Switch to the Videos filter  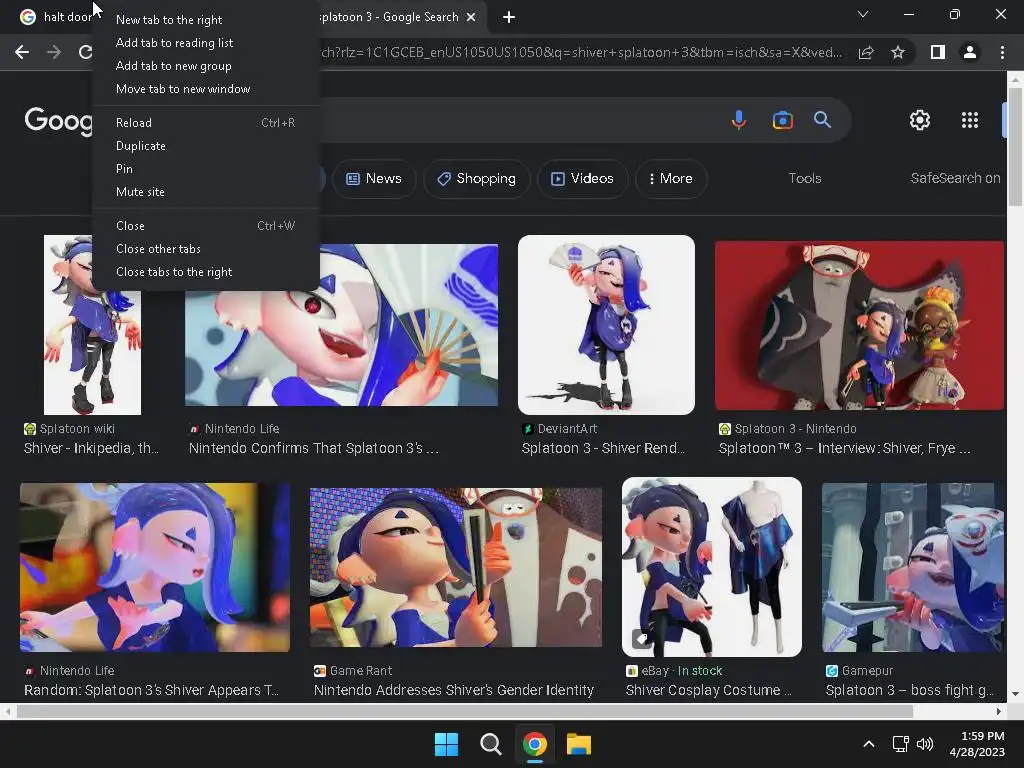click(583, 178)
